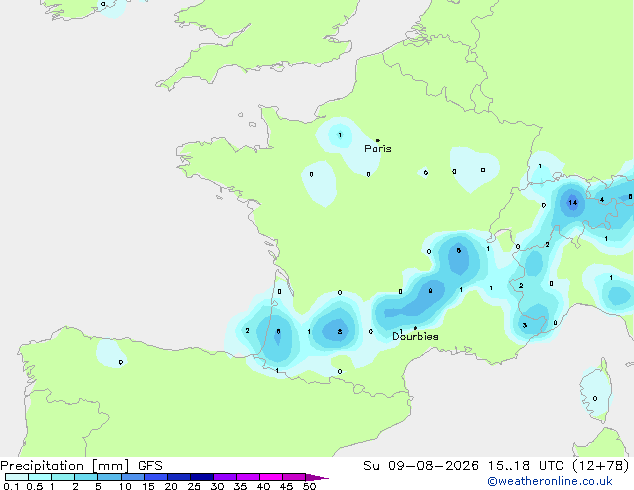Click the "Precipitation [mm]" title text

click(65, 466)
